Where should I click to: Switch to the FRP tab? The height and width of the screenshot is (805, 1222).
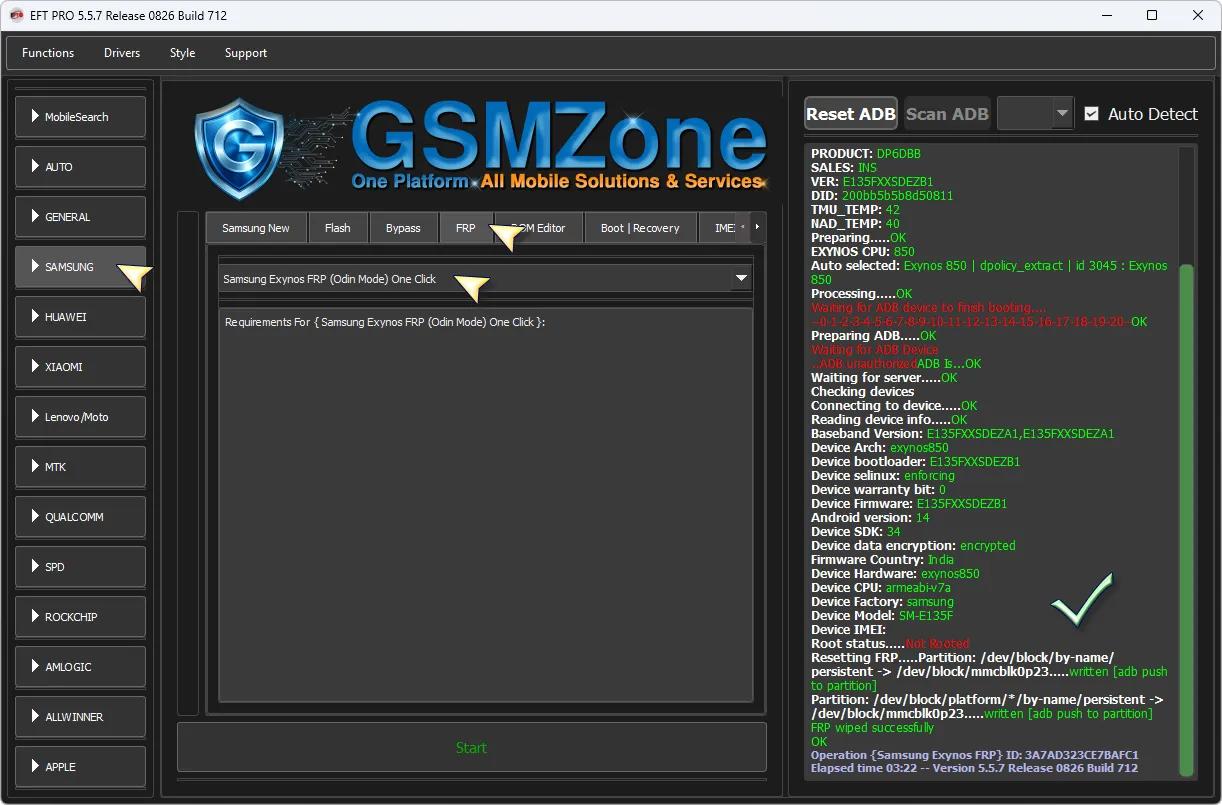tap(466, 228)
